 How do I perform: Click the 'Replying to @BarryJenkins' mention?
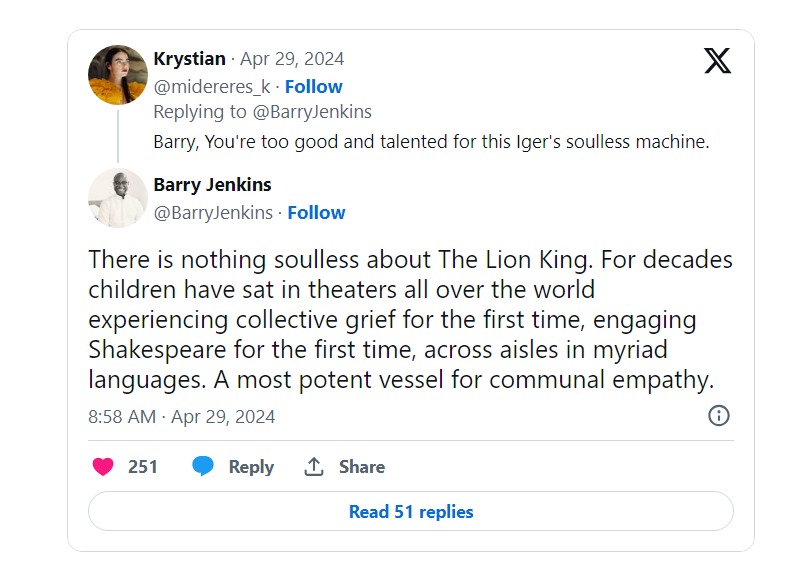click(x=311, y=112)
